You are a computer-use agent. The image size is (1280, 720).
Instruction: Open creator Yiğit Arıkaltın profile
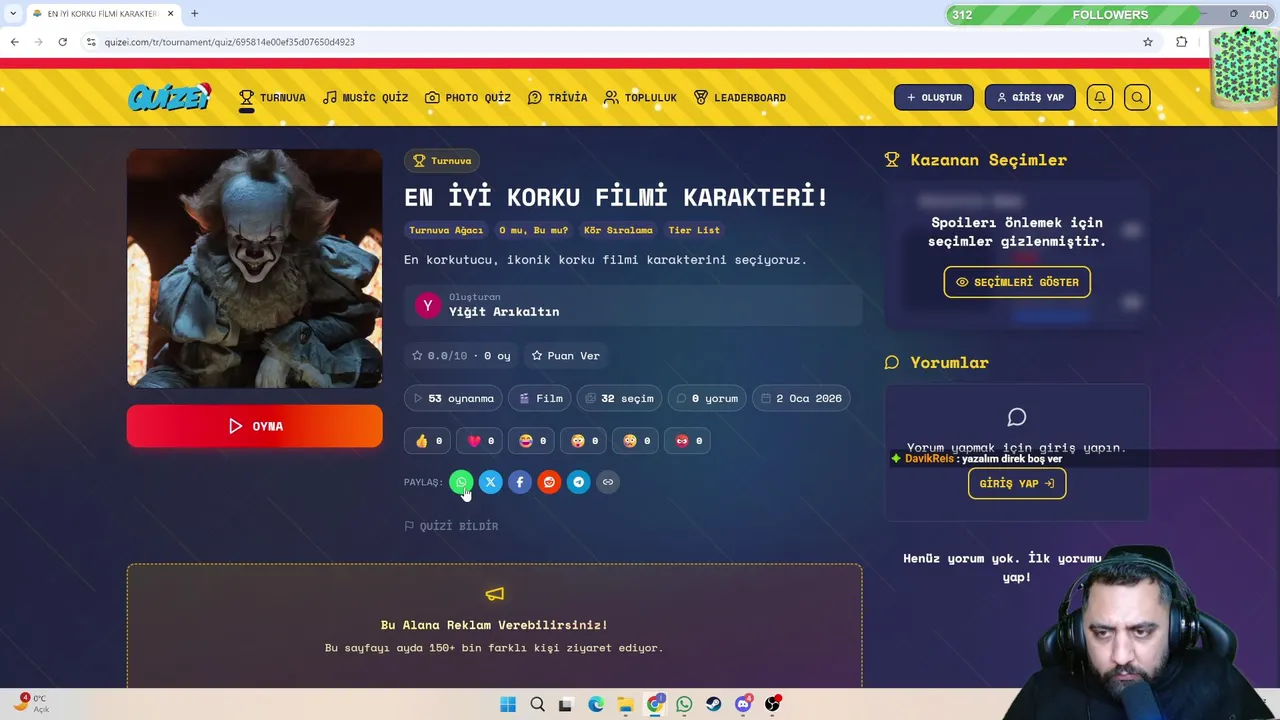[633, 305]
